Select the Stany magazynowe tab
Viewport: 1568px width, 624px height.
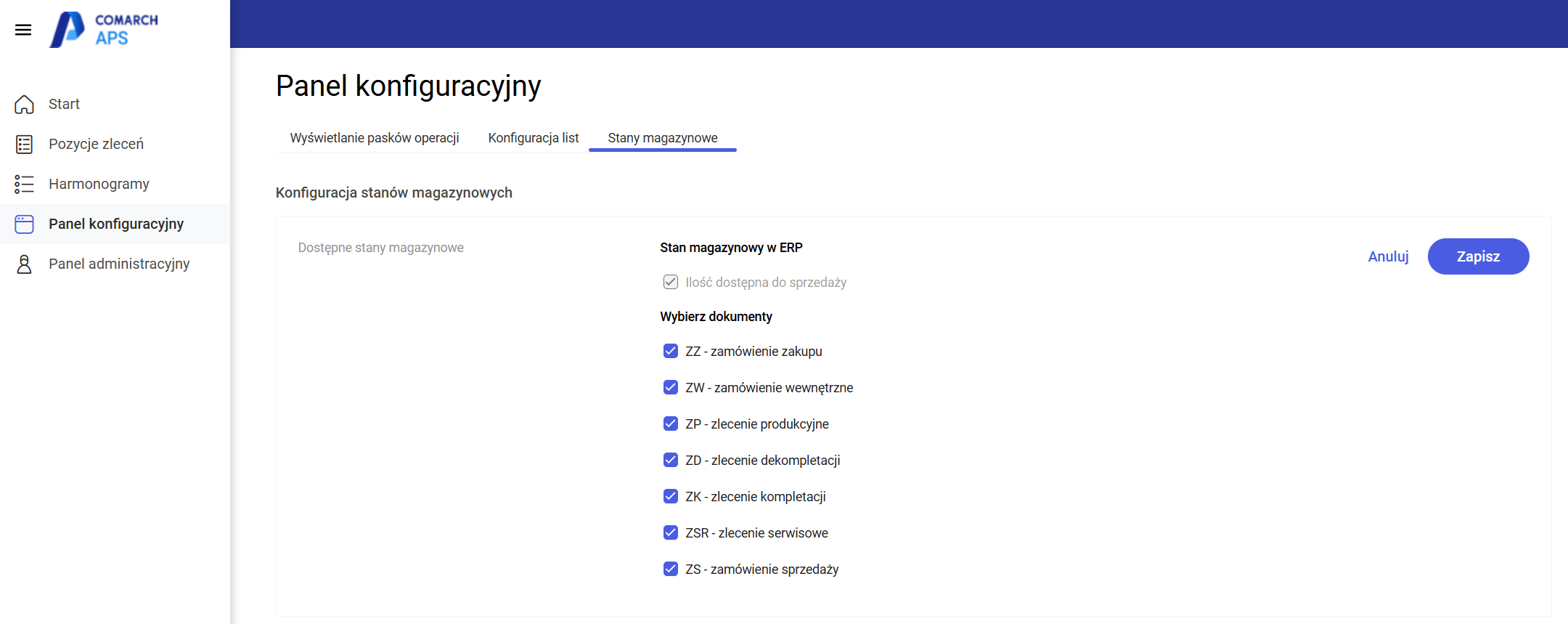(x=663, y=138)
